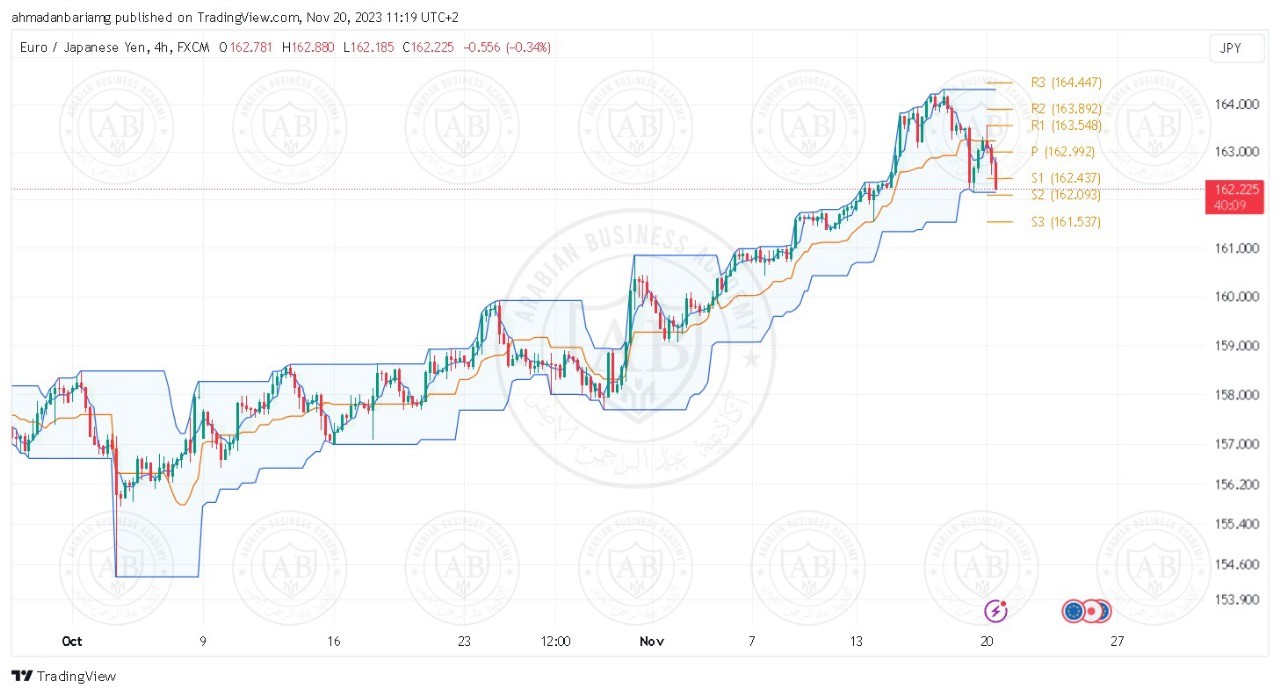Click the 159.000 price axis label
1280x695 pixels.
pos(1236,346)
